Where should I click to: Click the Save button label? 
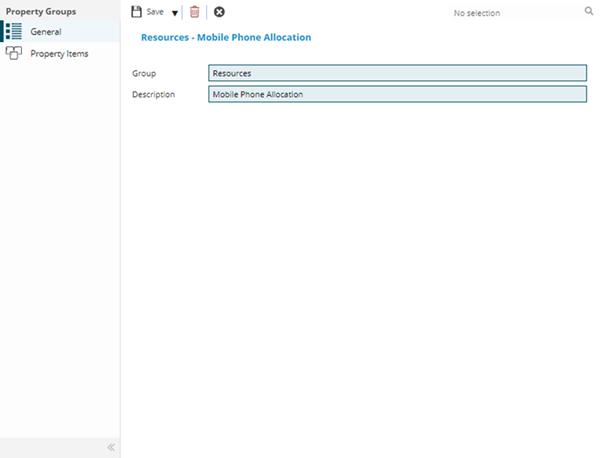pos(155,12)
